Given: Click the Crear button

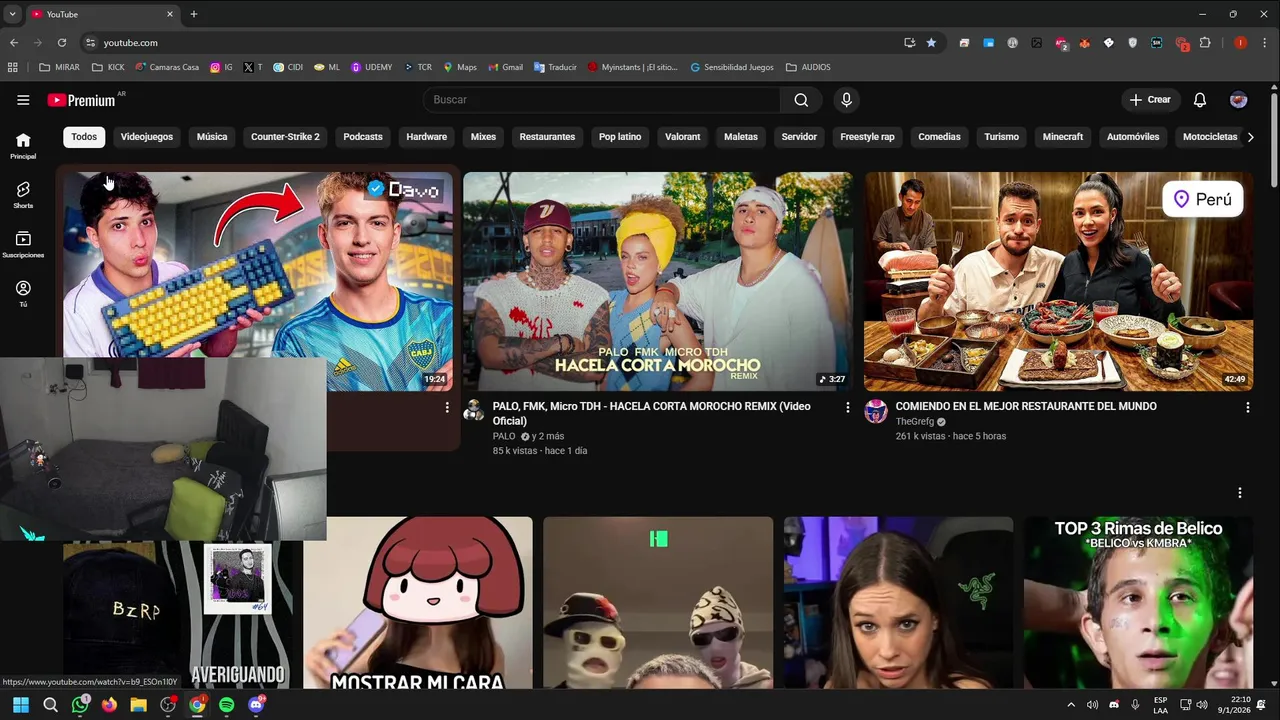Looking at the screenshot, I should click(1150, 100).
